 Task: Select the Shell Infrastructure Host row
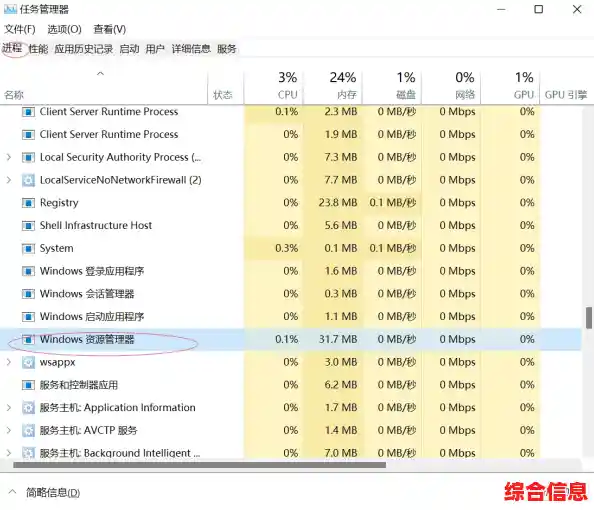click(291, 225)
